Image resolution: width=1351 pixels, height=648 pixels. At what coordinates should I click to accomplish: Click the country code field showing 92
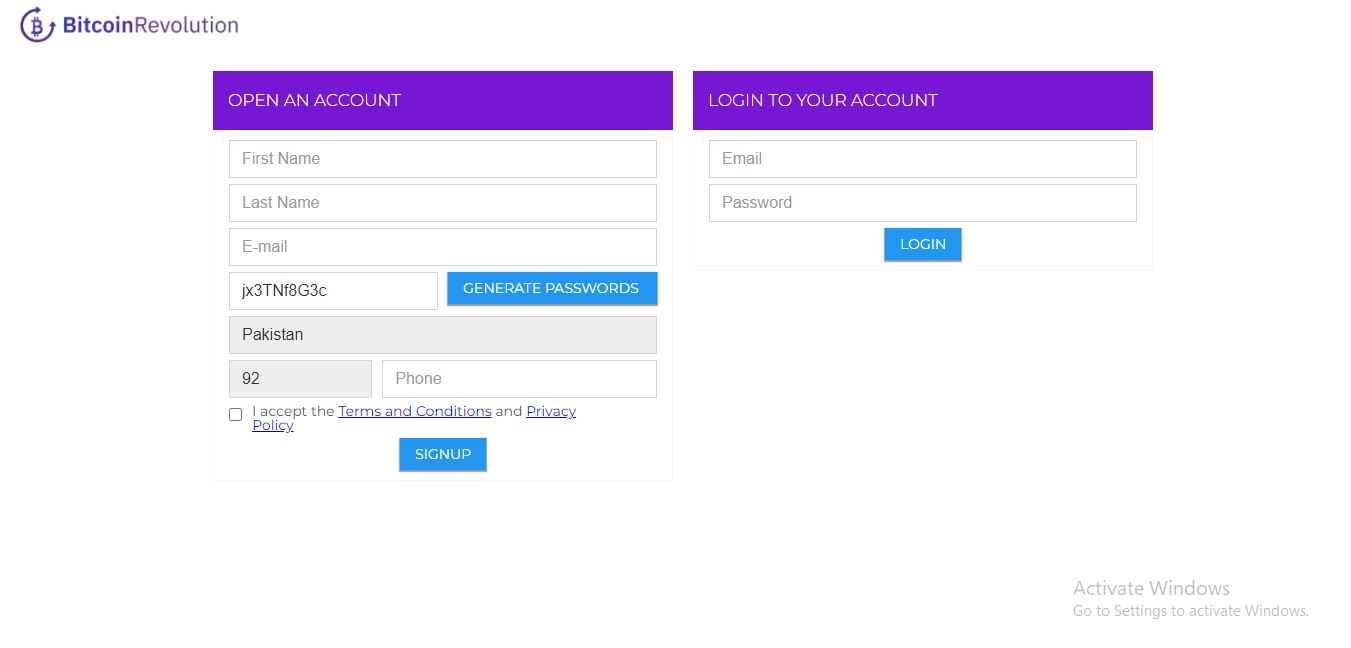tap(300, 378)
